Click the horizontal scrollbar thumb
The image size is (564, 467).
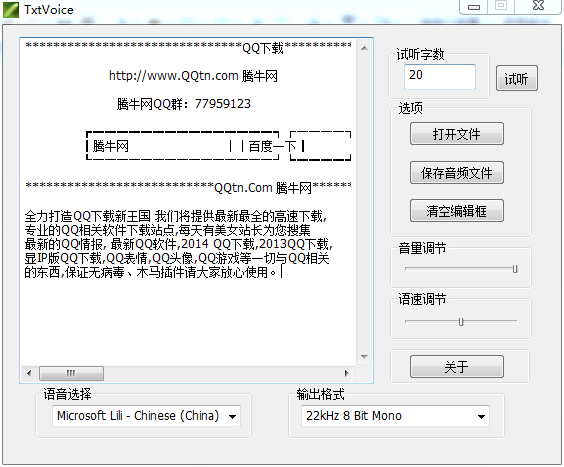coord(71,373)
